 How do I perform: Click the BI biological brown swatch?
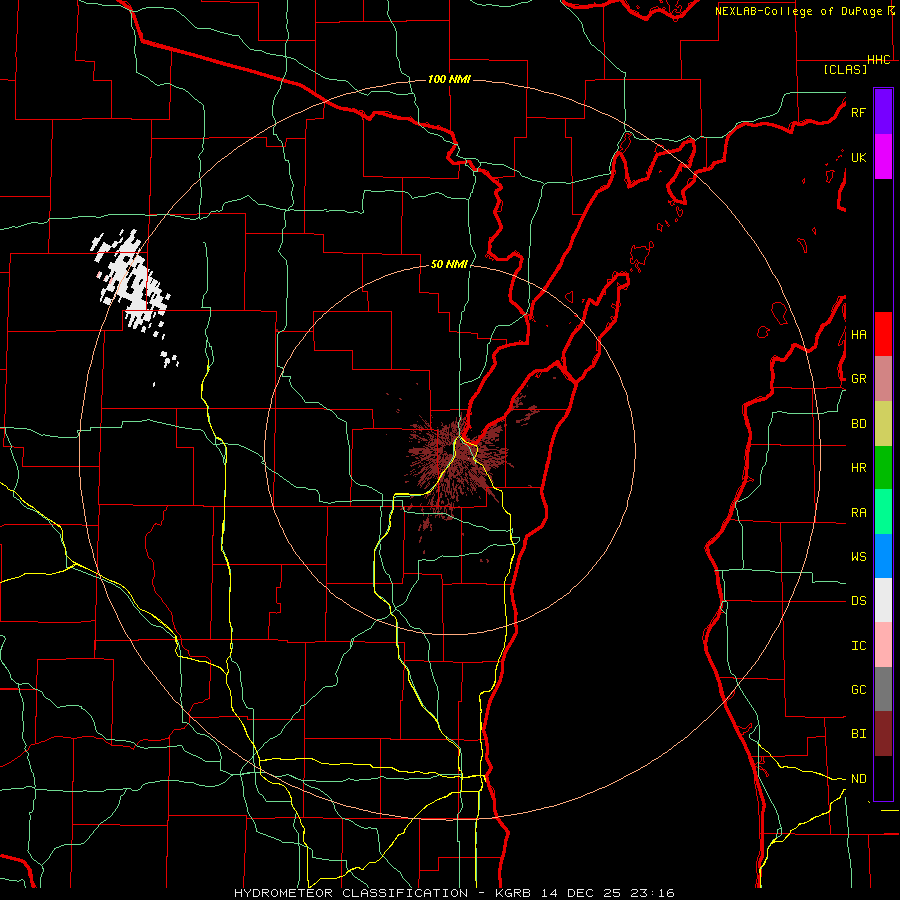tap(883, 734)
